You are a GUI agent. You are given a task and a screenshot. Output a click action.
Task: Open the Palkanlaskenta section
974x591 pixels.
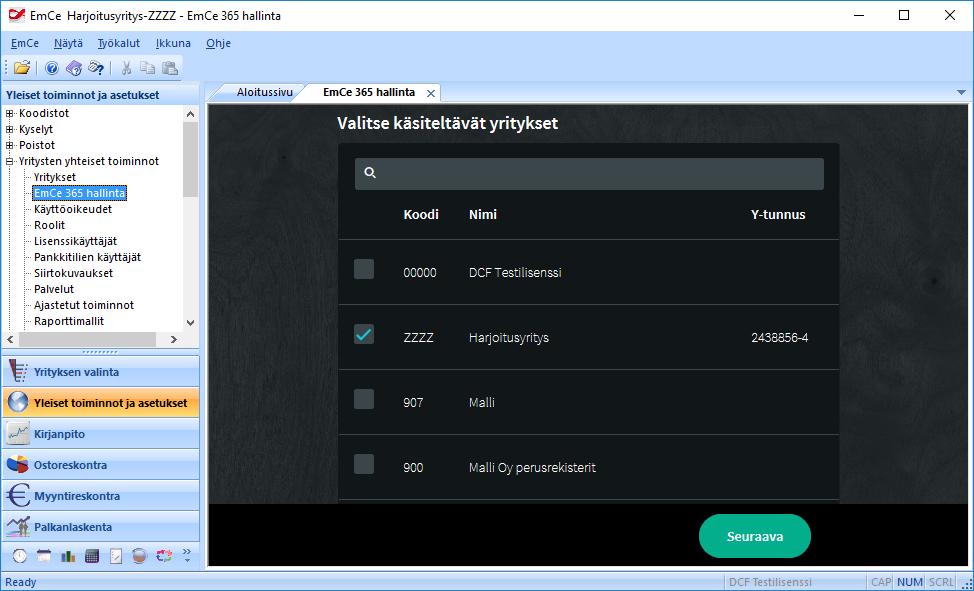[x=101, y=527]
